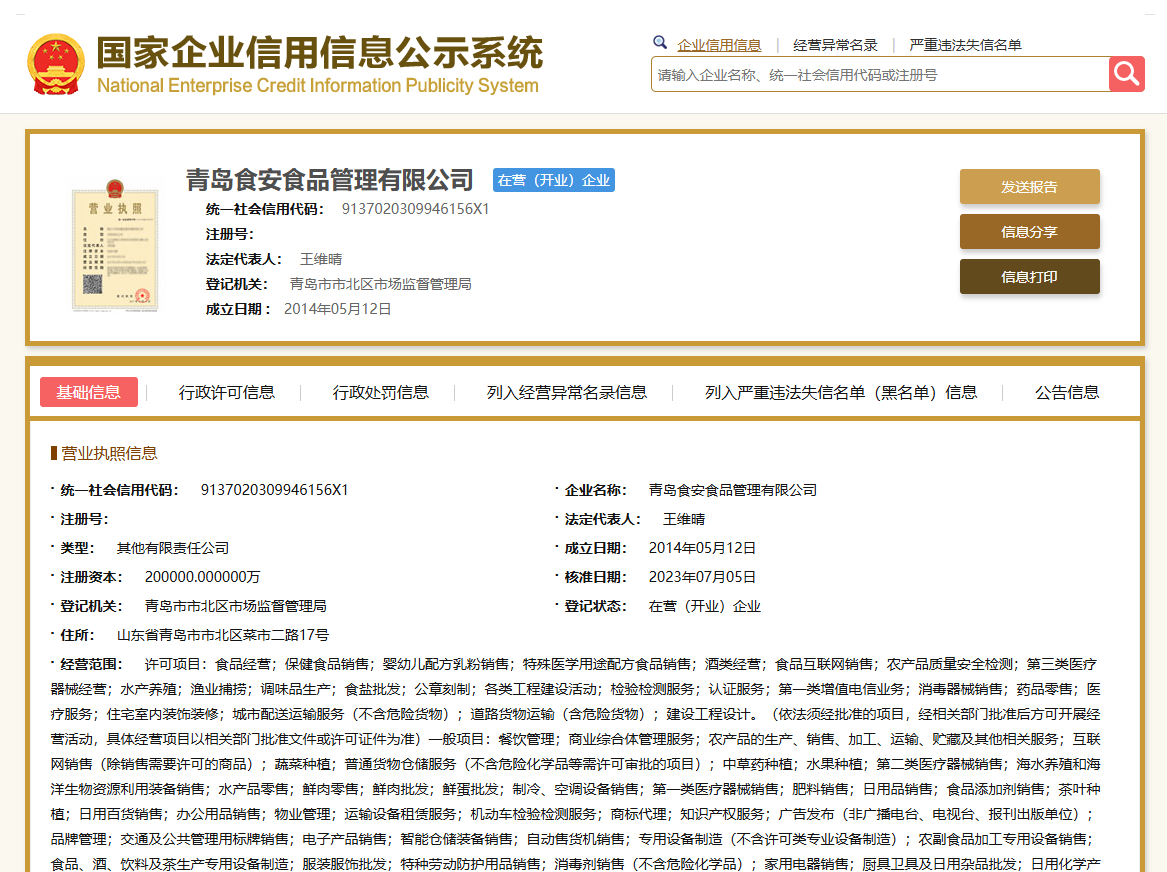This screenshot has height=872, width=1167.
Task: Click 青岛市市北区市场监督管理局 in the header card
Action: 380,284
